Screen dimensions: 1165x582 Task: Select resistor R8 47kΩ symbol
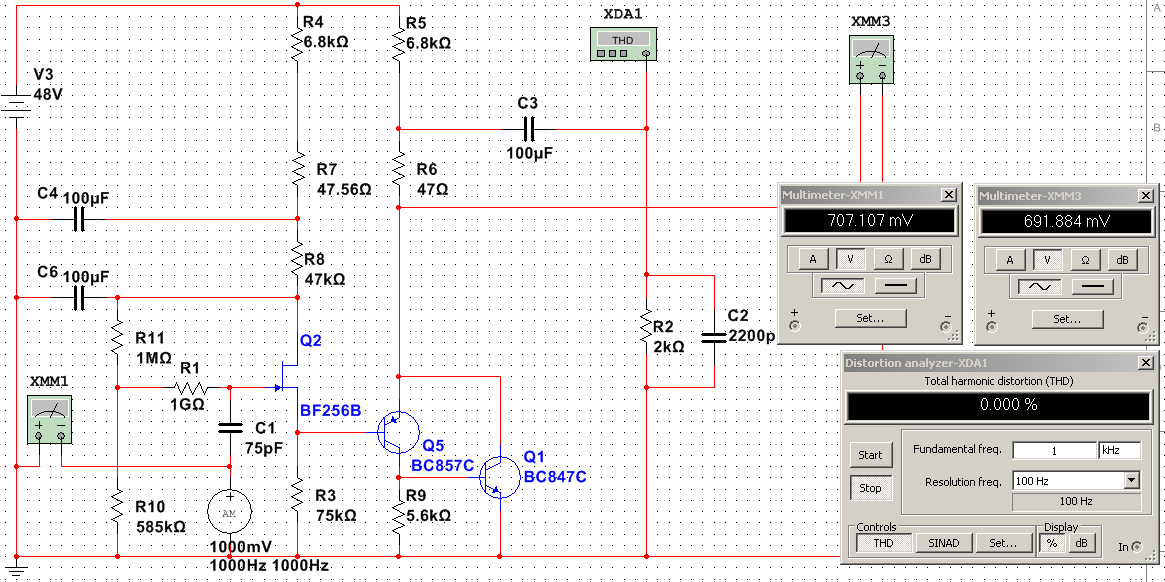click(x=297, y=260)
